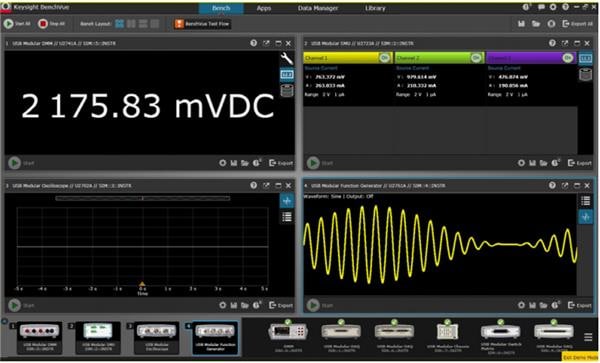Screen dimensions: 600x363
Task: Start the oscilloscope panel acquisition
Action: (15, 305)
